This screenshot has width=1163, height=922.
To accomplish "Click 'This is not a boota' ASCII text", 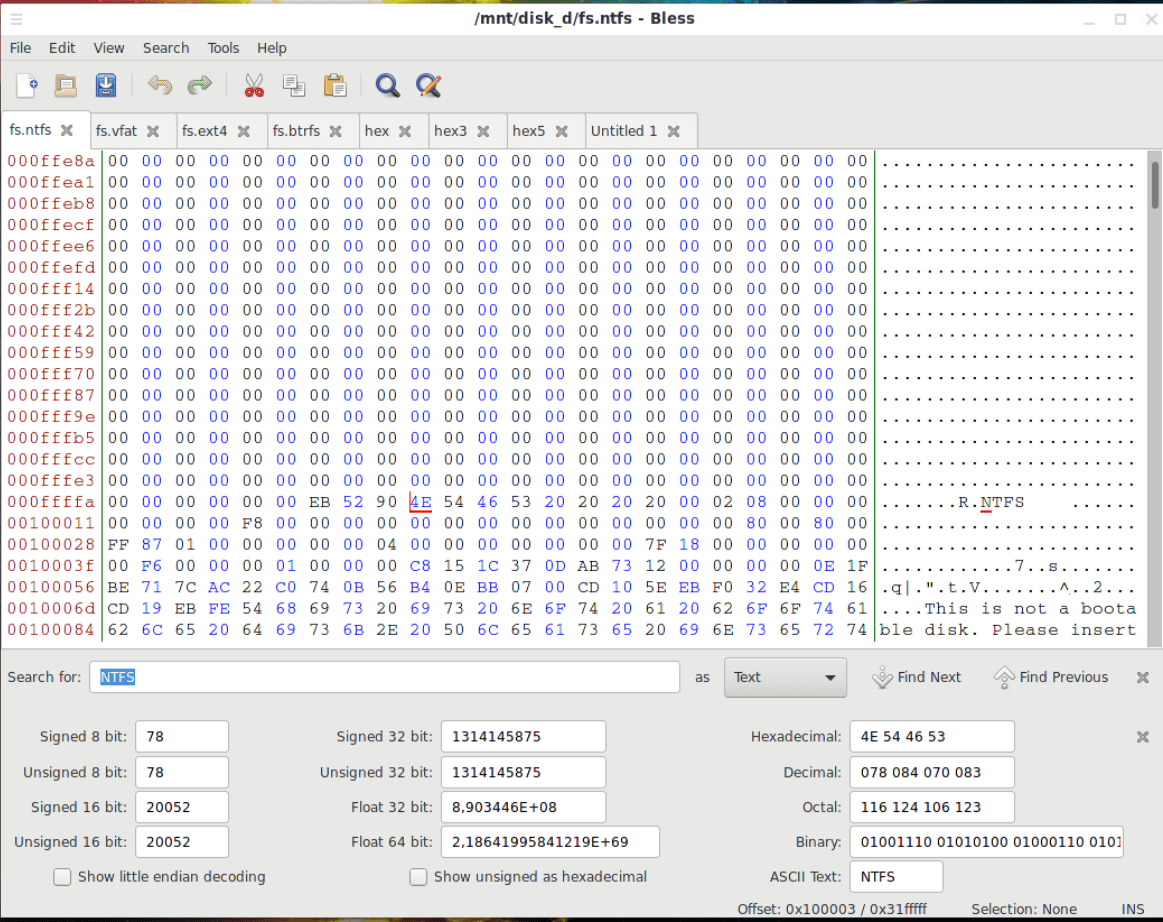I will (1030, 609).
